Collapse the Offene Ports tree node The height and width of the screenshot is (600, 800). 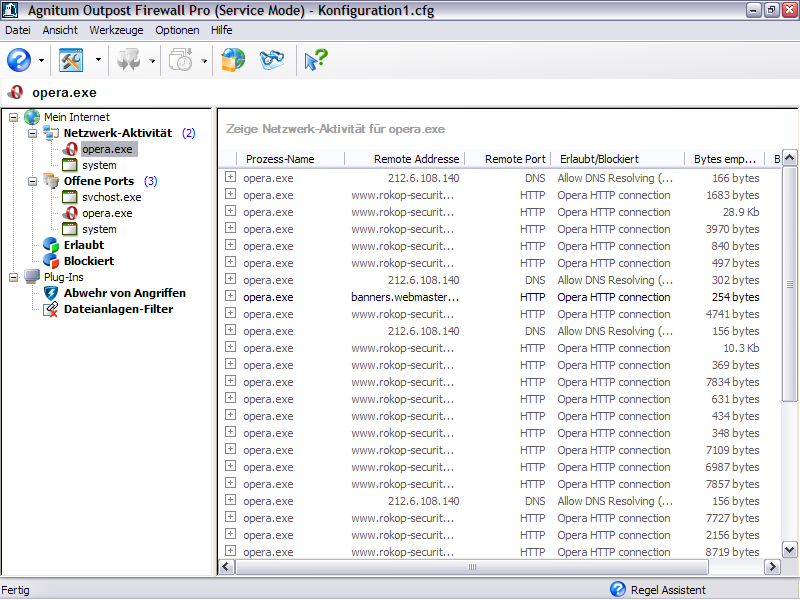33,181
